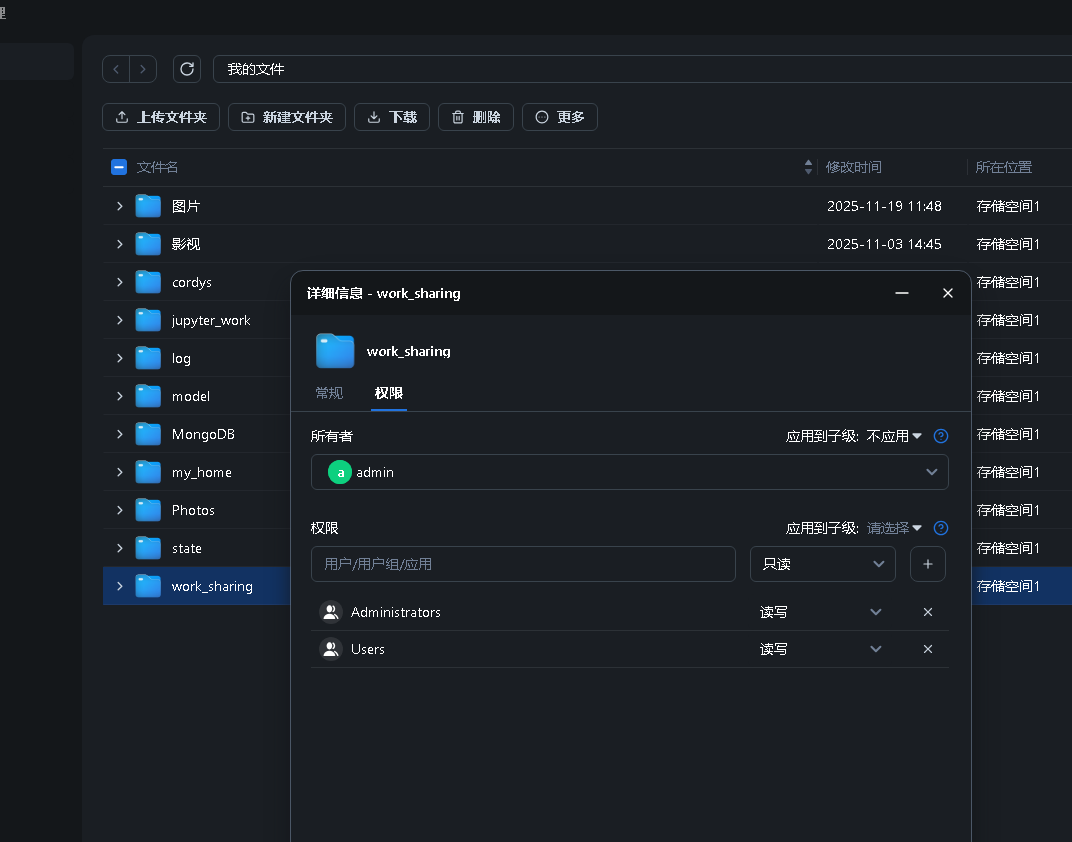1072x842 pixels.
Task: Go back with the left arrow icon
Action: (117, 69)
